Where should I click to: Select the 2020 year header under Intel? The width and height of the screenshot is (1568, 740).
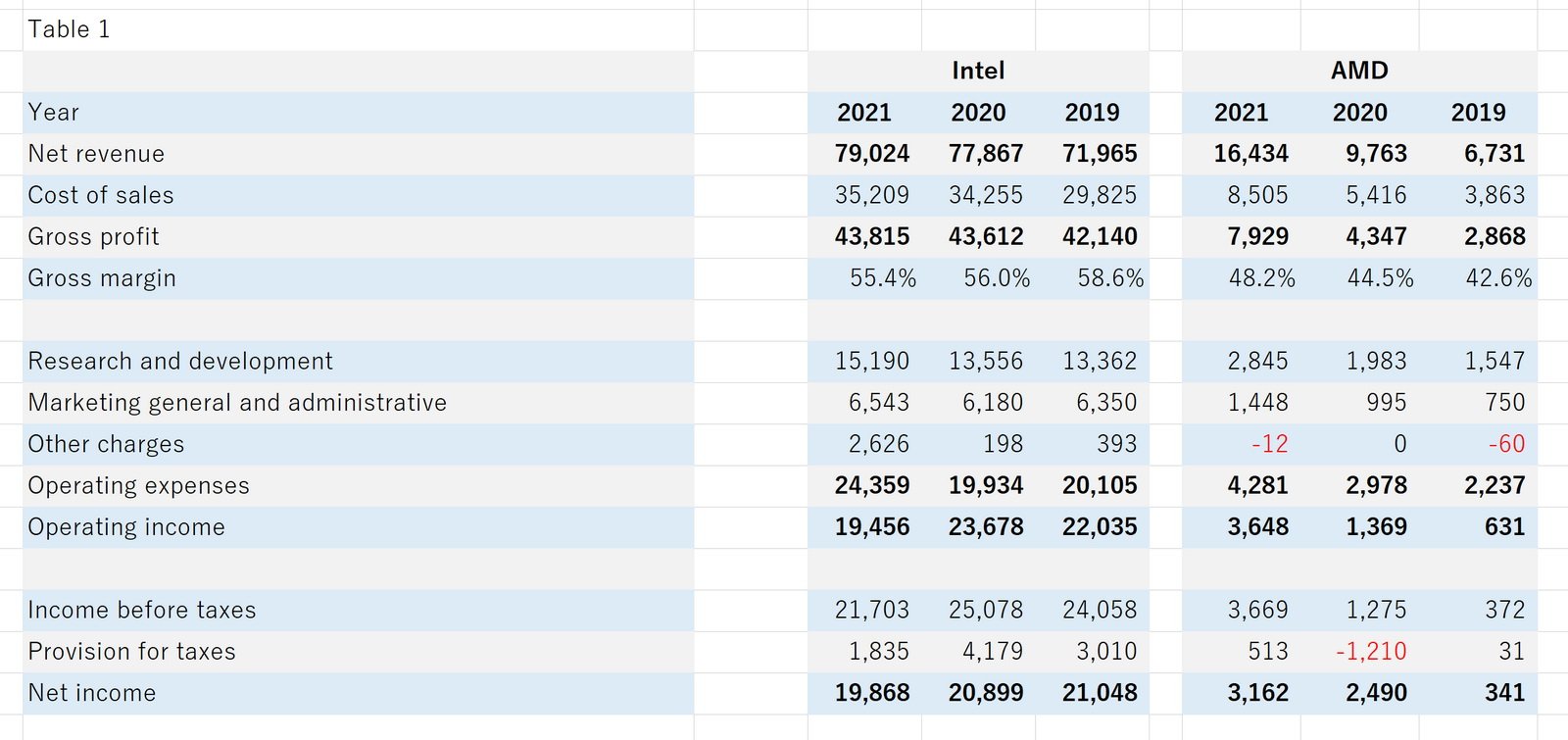[x=978, y=113]
